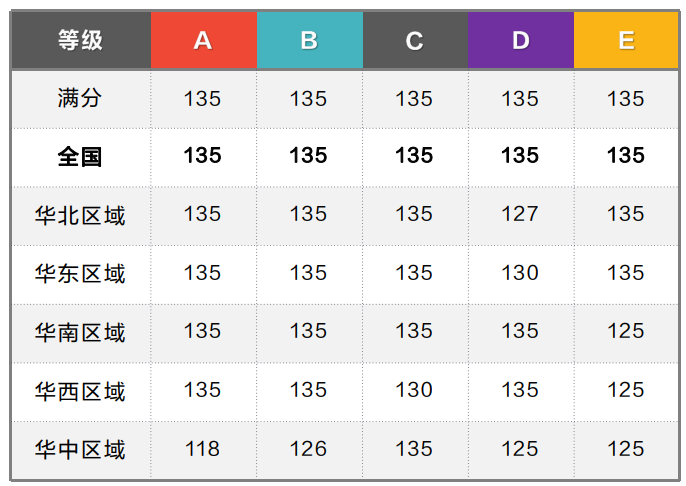Click the 126 value in 华中区域 row

(309, 449)
